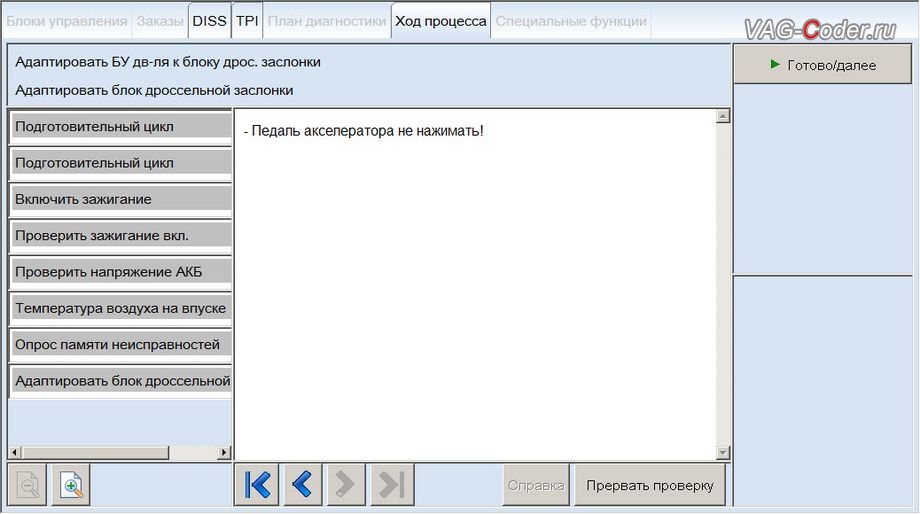
Task: Click the text Педаль акселератора не нажимать!
Action: 367,131
